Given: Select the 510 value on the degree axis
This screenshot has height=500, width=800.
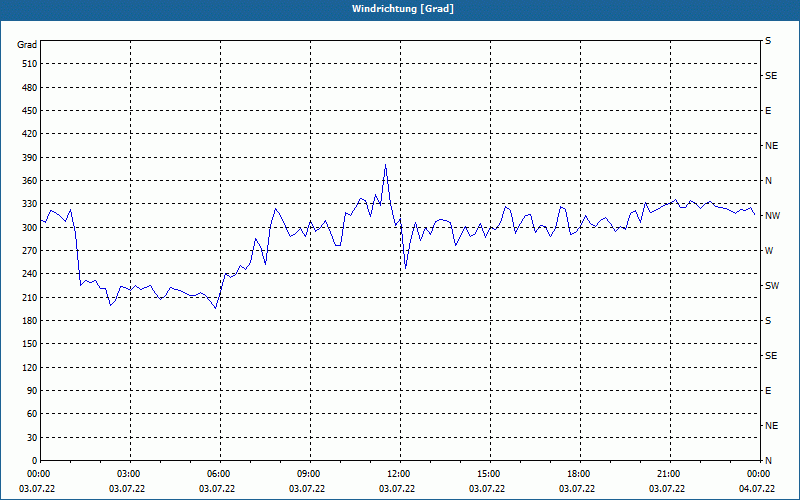Looking at the screenshot, I should pos(30,64).
